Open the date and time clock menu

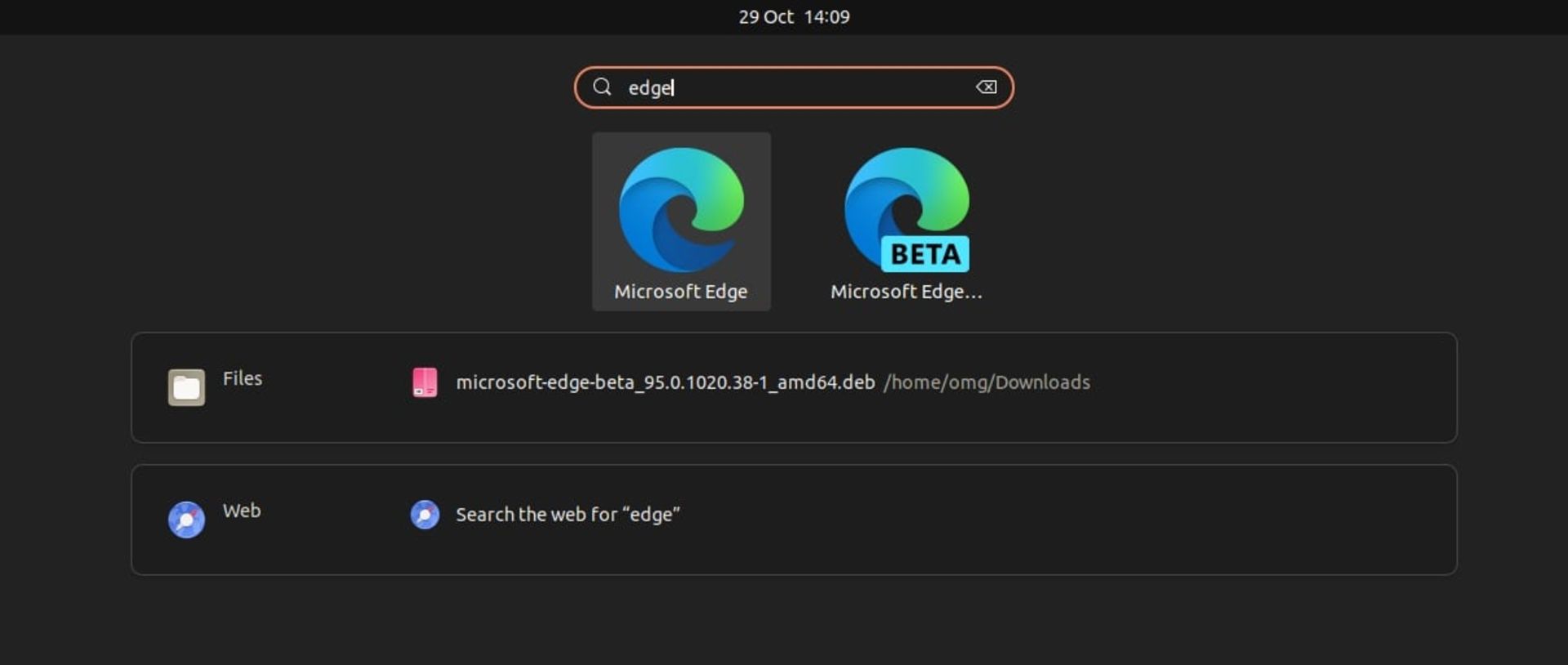click(794, 17)
